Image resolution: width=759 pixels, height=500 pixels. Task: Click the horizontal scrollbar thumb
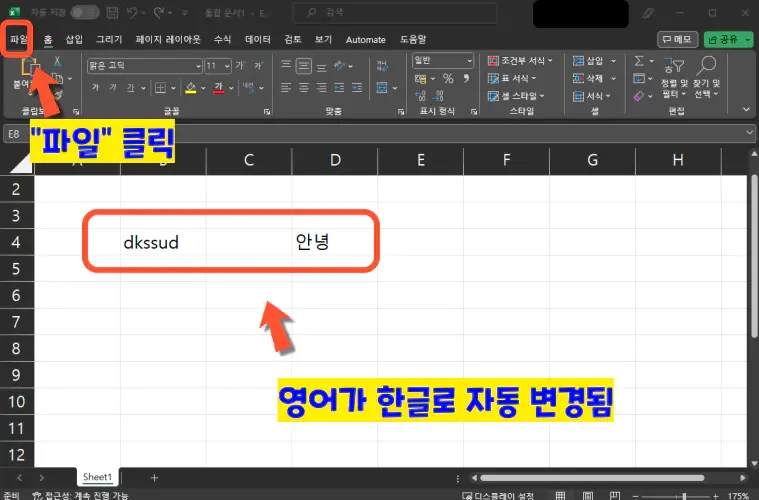click(592, 478)
